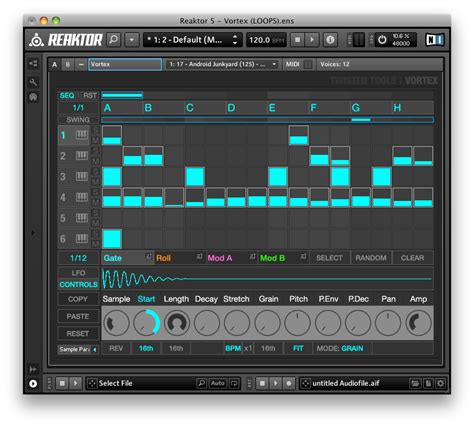Viewport: 474px width, 426px height.
Task: Toggle the FIT button
Action: pos(298,348)
